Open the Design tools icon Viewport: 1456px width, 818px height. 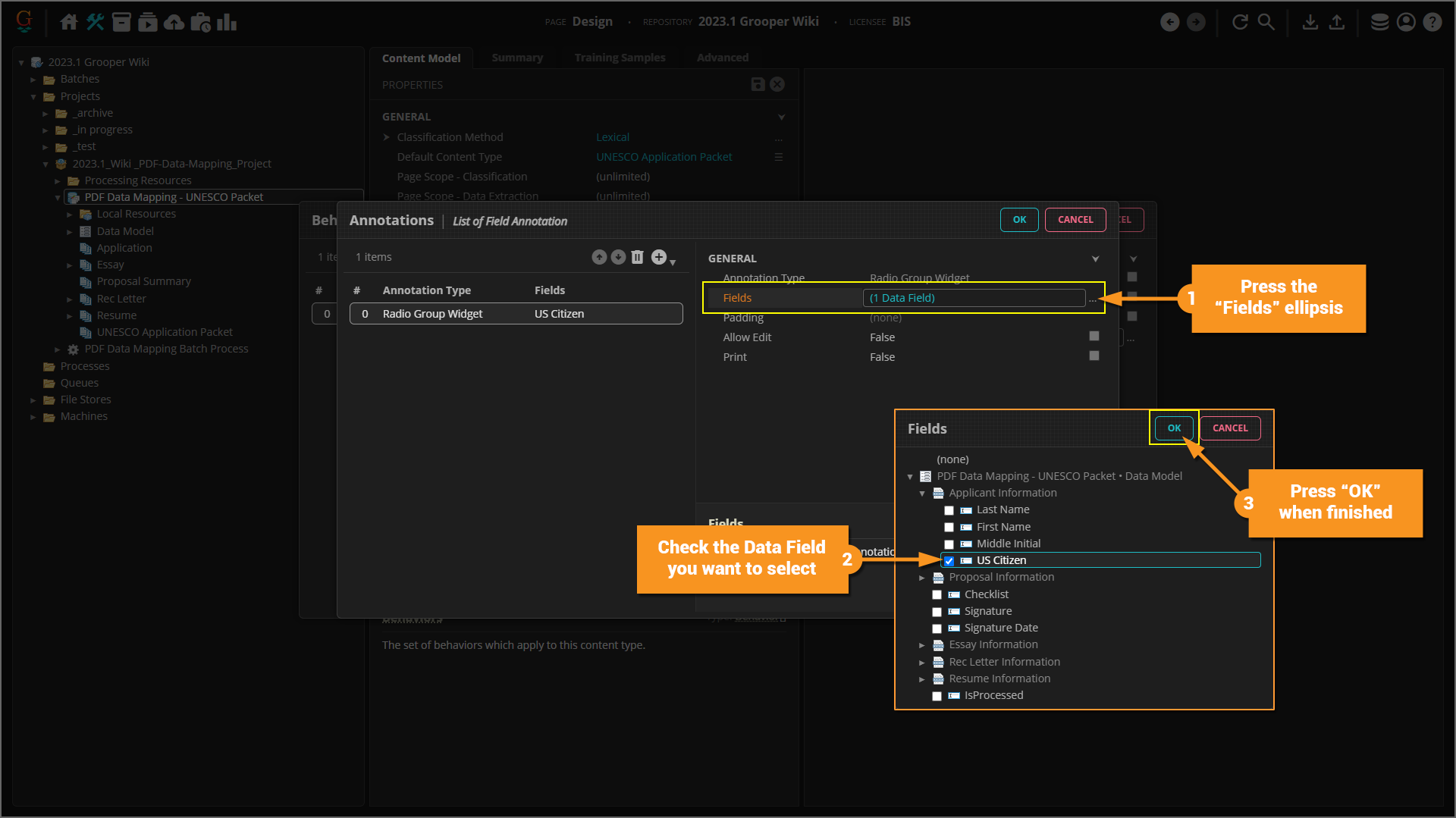pos(95,22)
